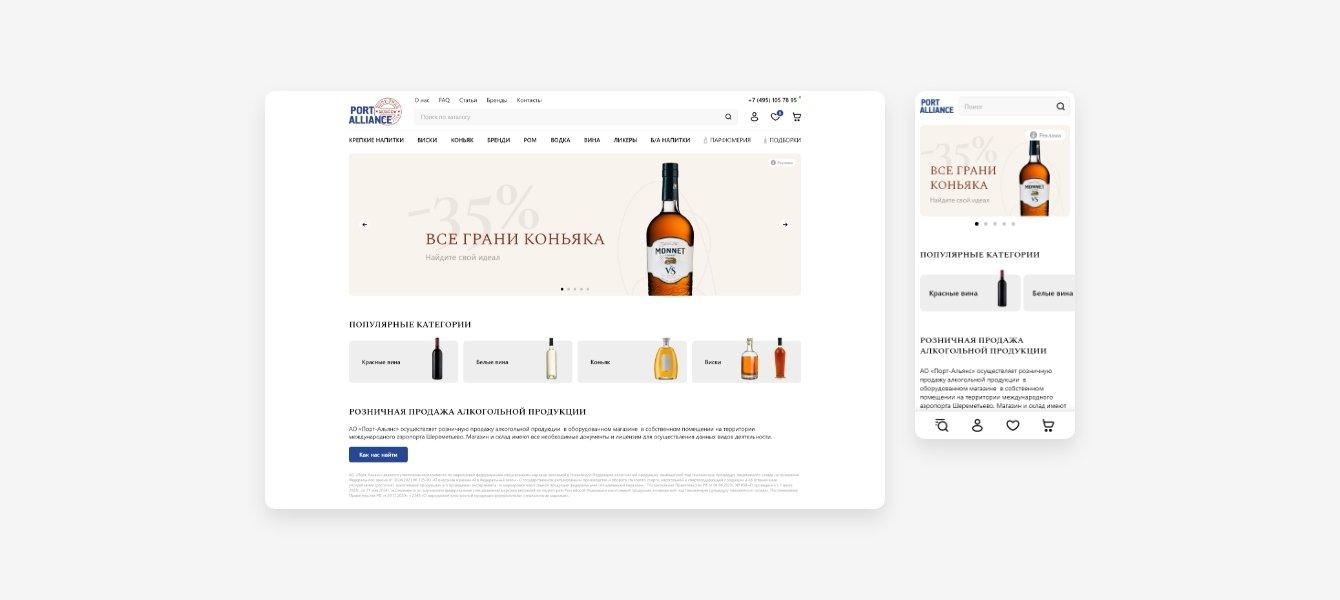Viewport: 1340px width, 600px height.
Task: Click the Port Alliance logo on desktop site
Action: point(375,112)
